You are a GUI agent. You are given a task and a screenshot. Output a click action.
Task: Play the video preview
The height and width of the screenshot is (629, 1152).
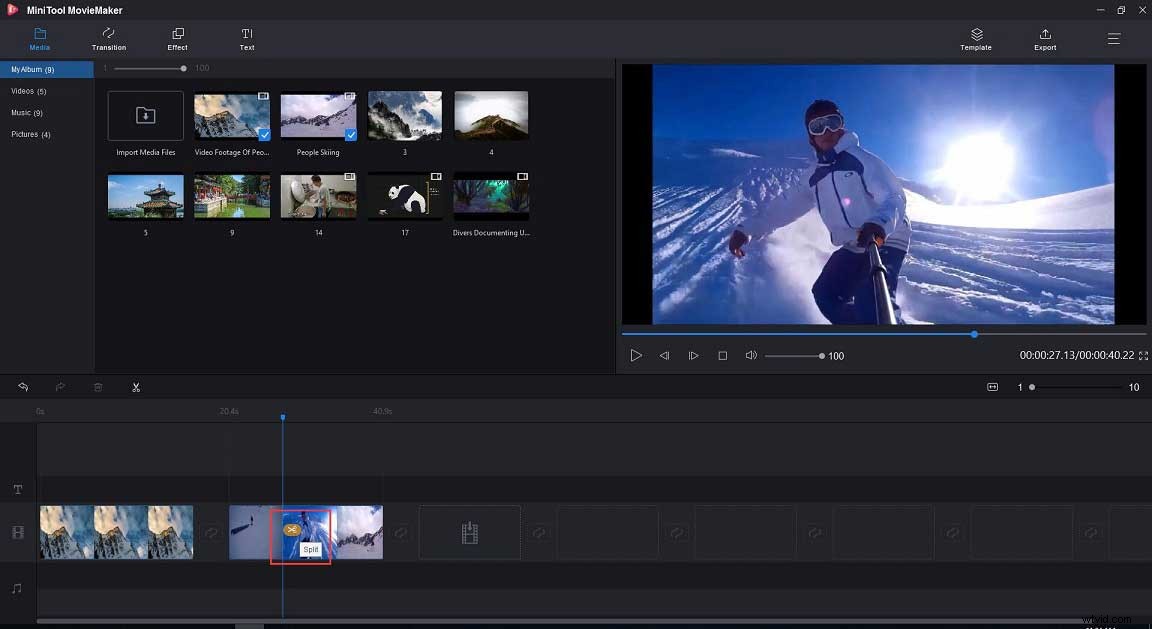pyautogui.click(x=636, y=355)
